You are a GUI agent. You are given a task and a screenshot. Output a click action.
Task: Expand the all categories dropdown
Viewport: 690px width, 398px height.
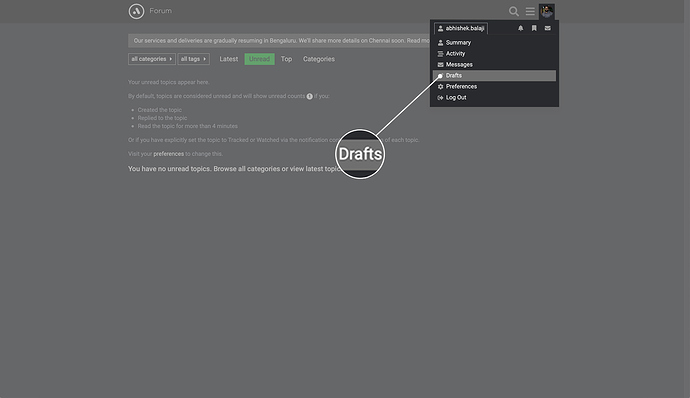coord(152,59)
